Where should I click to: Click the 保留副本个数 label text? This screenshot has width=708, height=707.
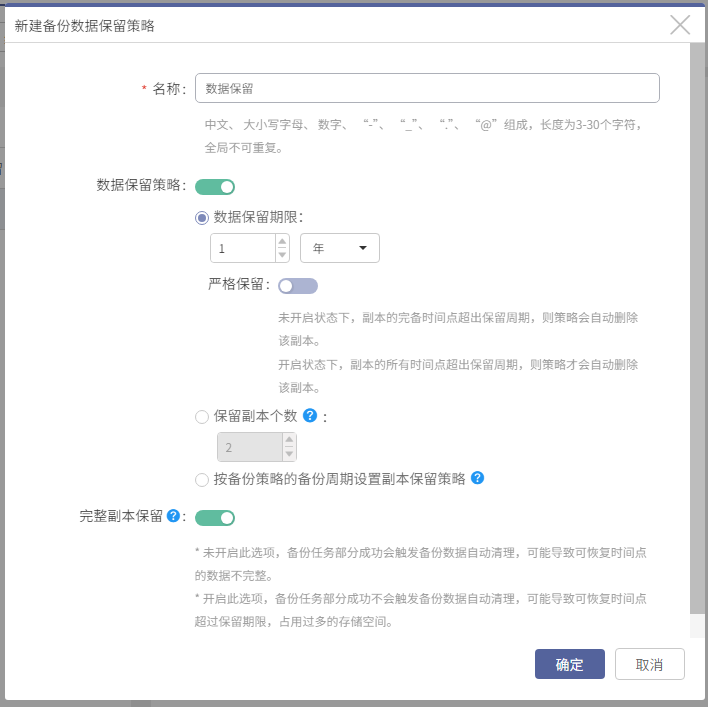255,416
